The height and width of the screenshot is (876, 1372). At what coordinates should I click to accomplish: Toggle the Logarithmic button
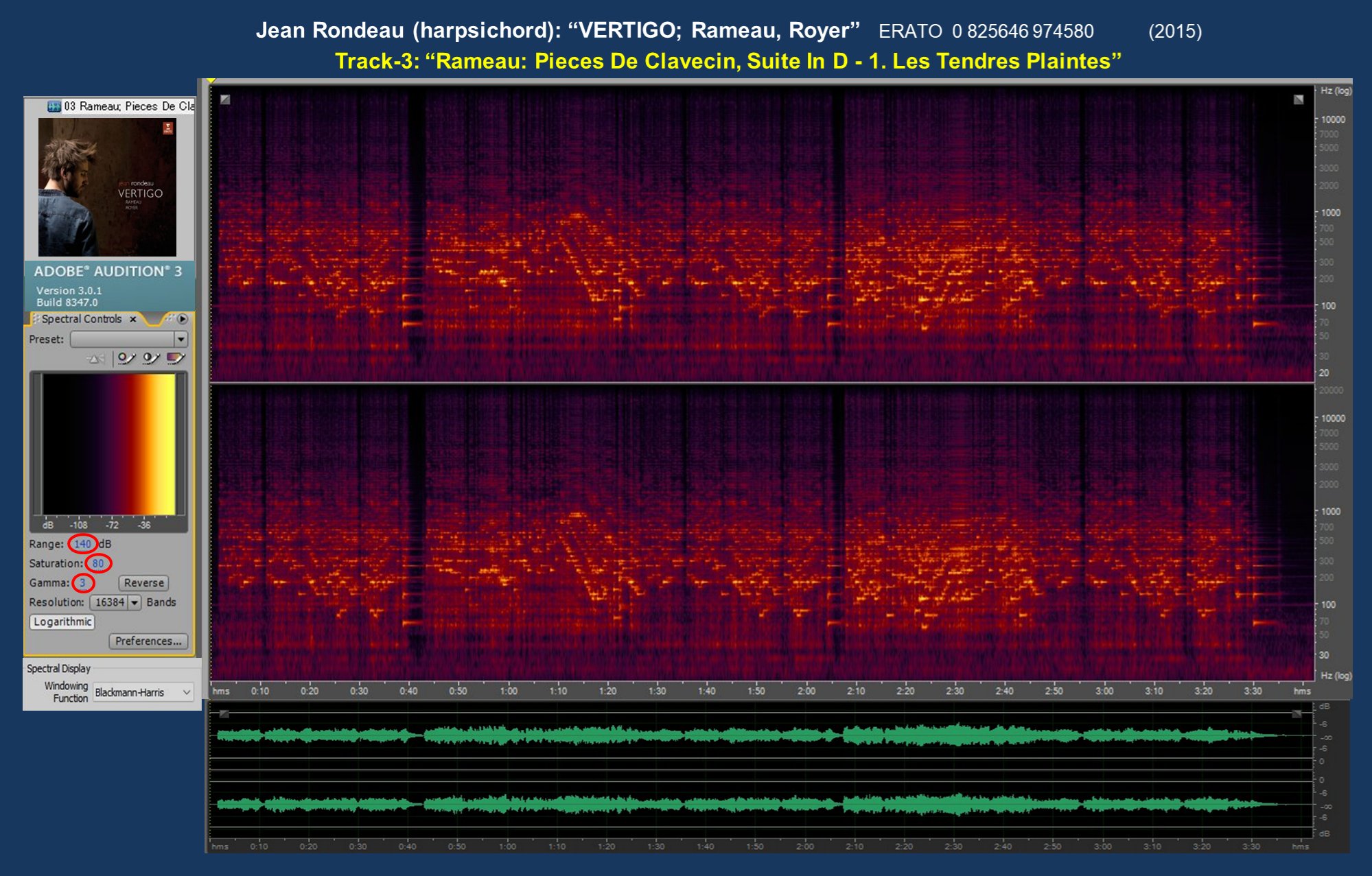coord(62,622)
